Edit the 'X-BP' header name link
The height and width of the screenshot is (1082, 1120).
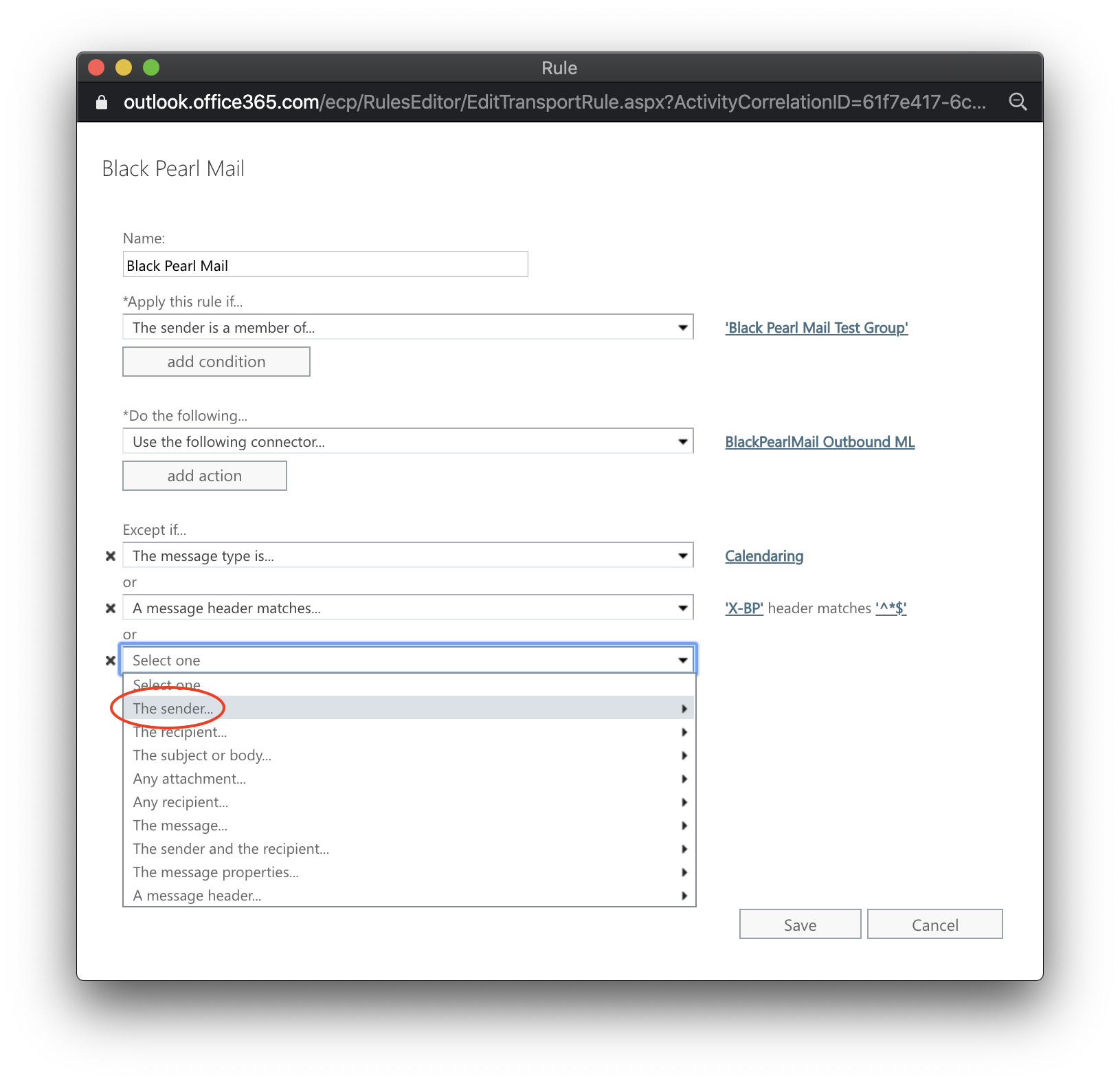(745, 608)
